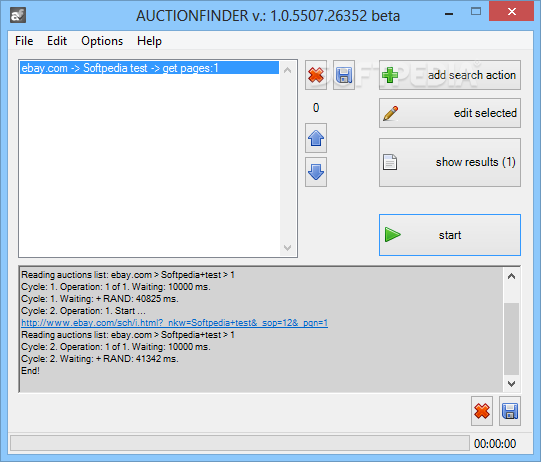Click log line 'Cycle: 2. Waiting: + RAND: 41342 ms.'
541x462 pixels.
click(x=100, y=359)
